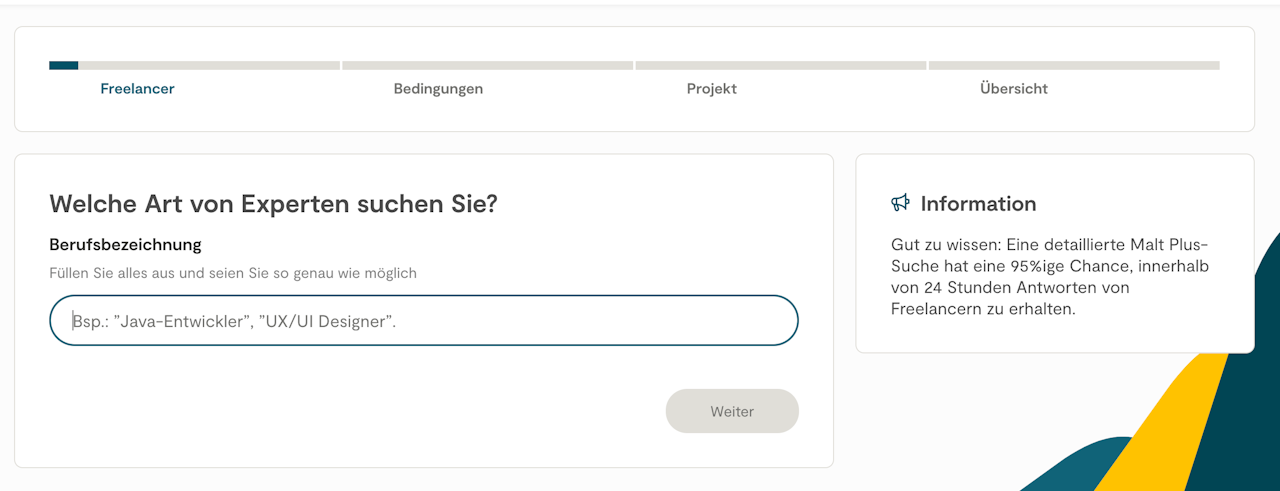Image resolution: width=1280 pixels, height=491 pixels.
Task: Click the heading 'Welche Art von Experten suchen Sie?'
Action: pos(273,204)
